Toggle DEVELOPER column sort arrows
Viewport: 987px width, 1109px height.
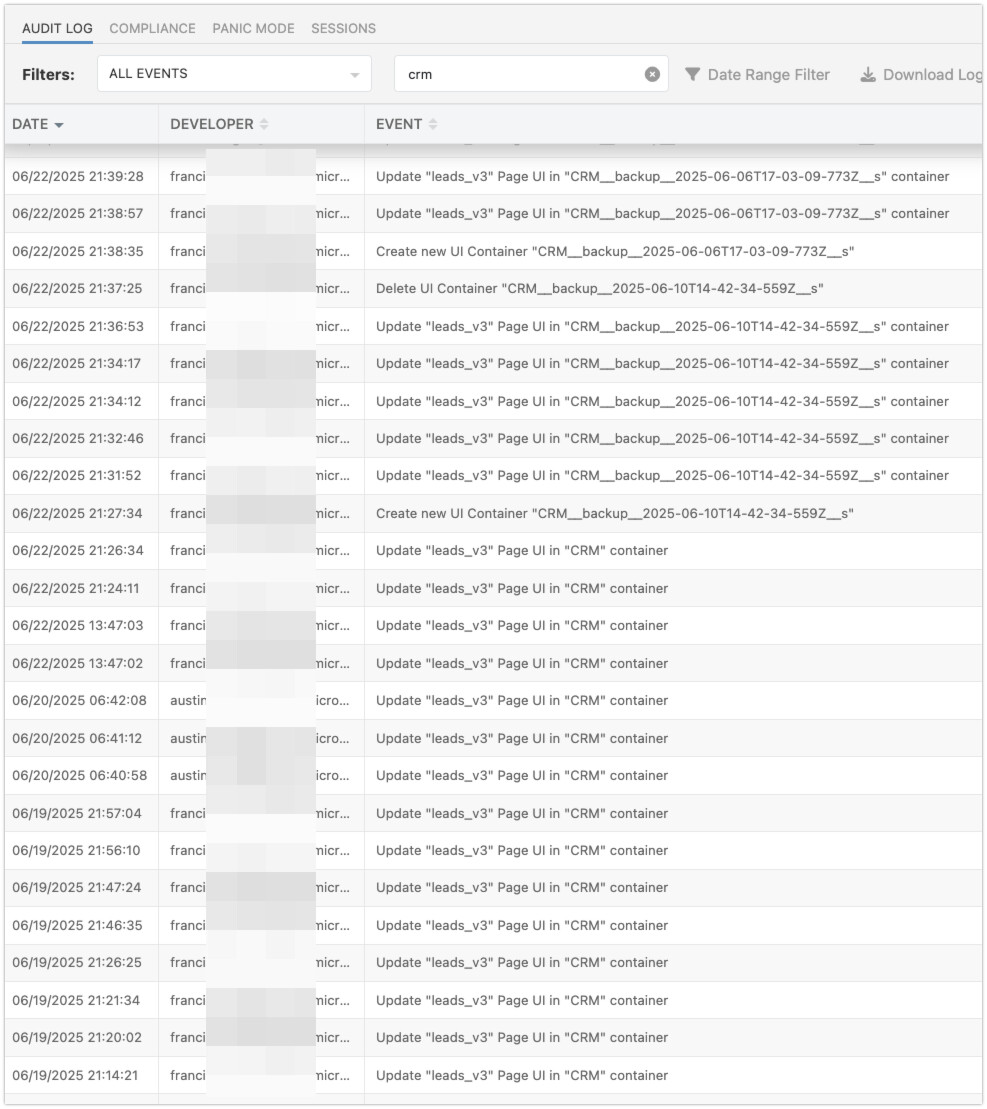coord(264,124)
